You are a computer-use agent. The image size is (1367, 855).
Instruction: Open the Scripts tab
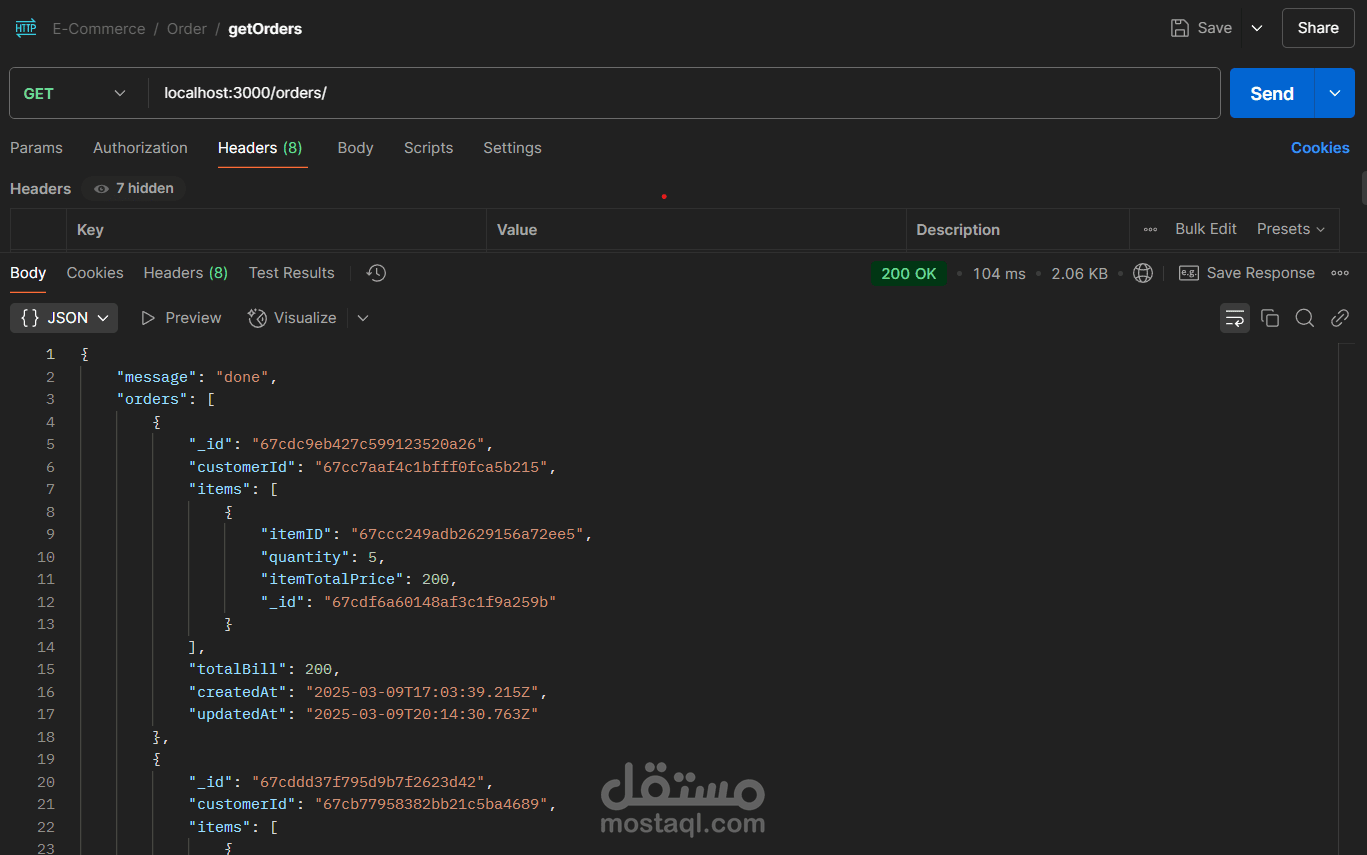(428, 147)
